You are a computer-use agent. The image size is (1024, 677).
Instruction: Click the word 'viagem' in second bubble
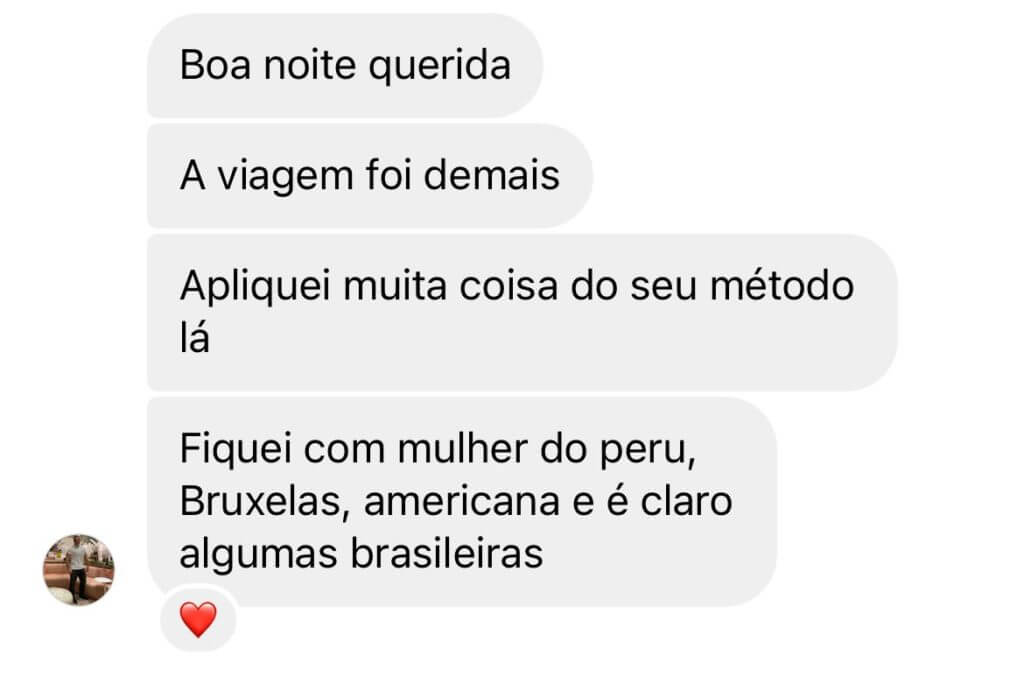click(x=285, y=178)
